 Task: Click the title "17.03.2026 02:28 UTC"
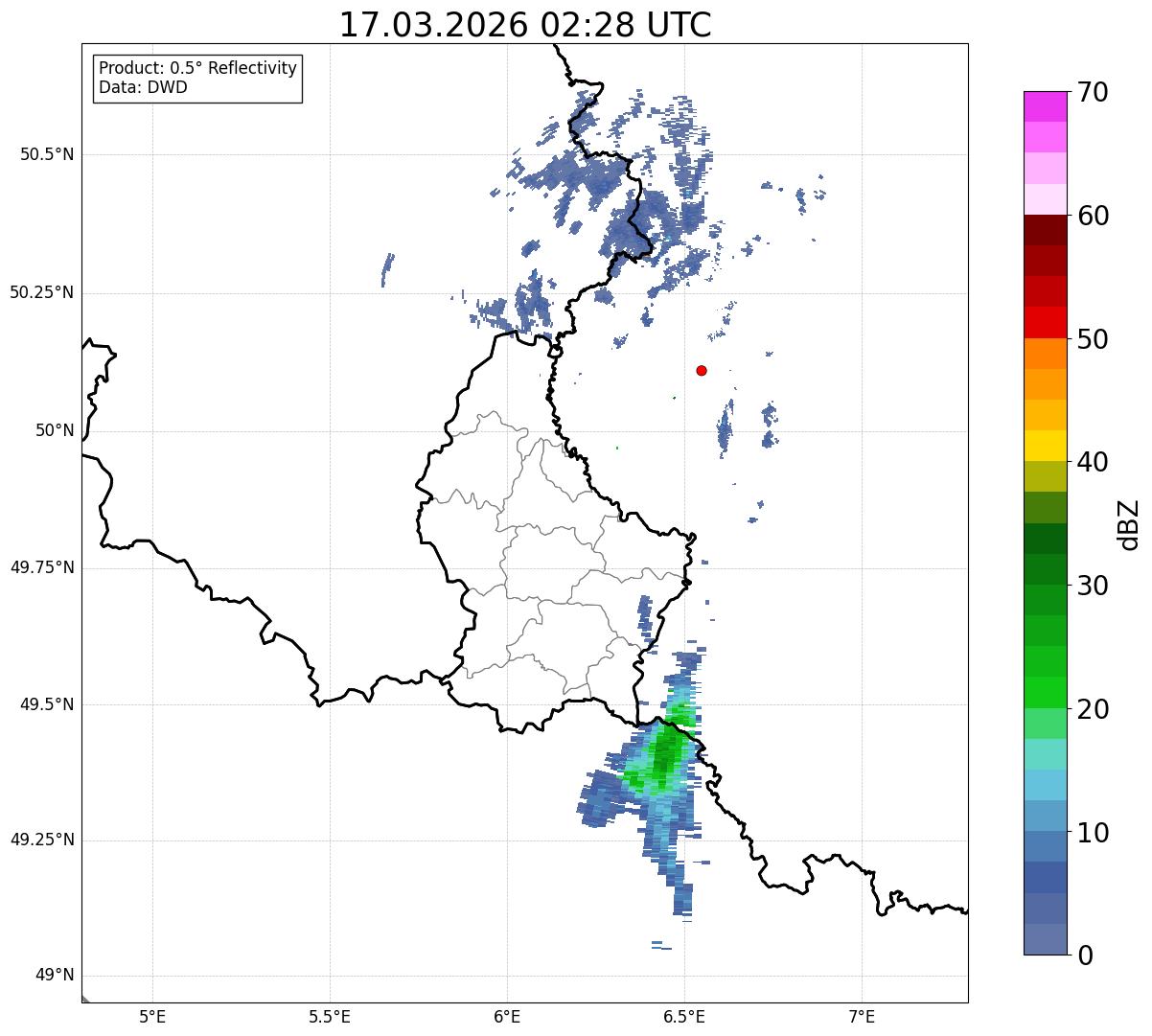[x=525, y=25]
